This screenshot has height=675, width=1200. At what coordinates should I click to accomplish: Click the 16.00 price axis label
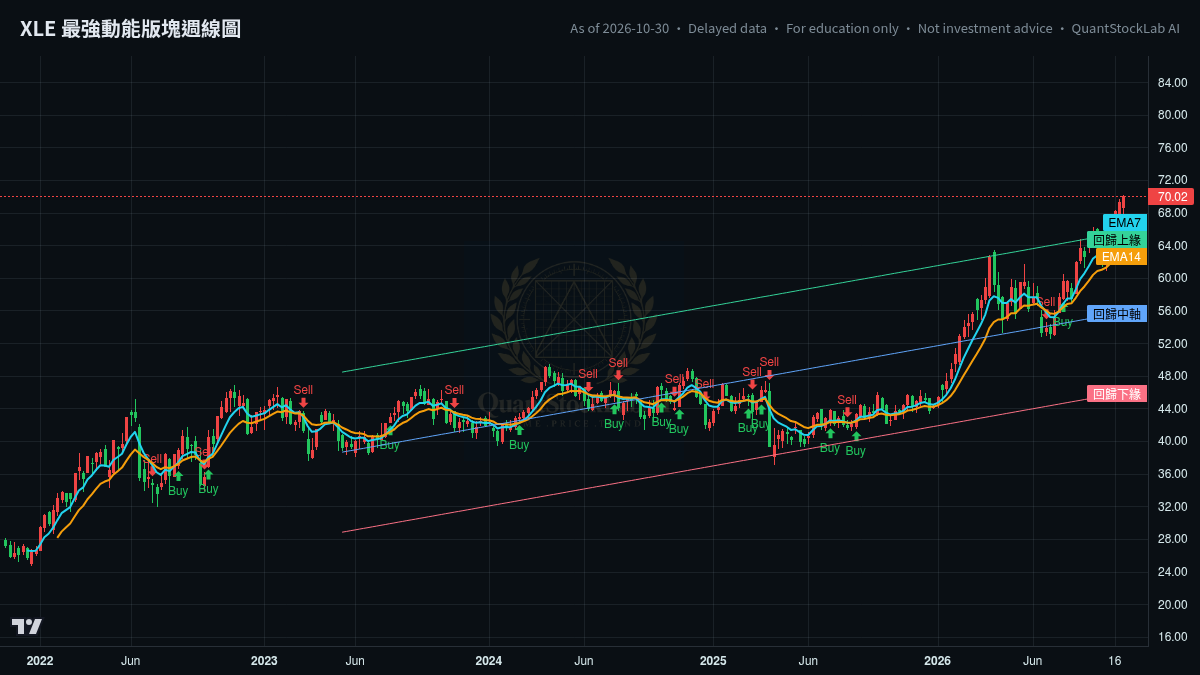click(x=1172, y=637)
